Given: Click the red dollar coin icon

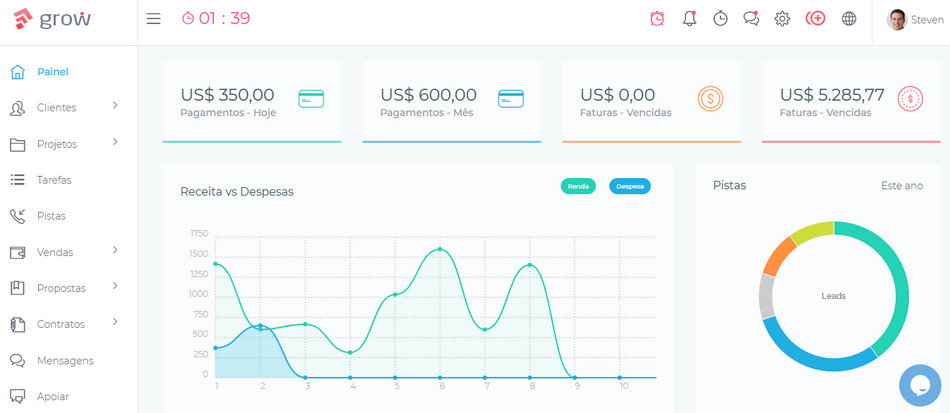Looking at the screenshot, I should pyautogui.click(x=910, y=99).
